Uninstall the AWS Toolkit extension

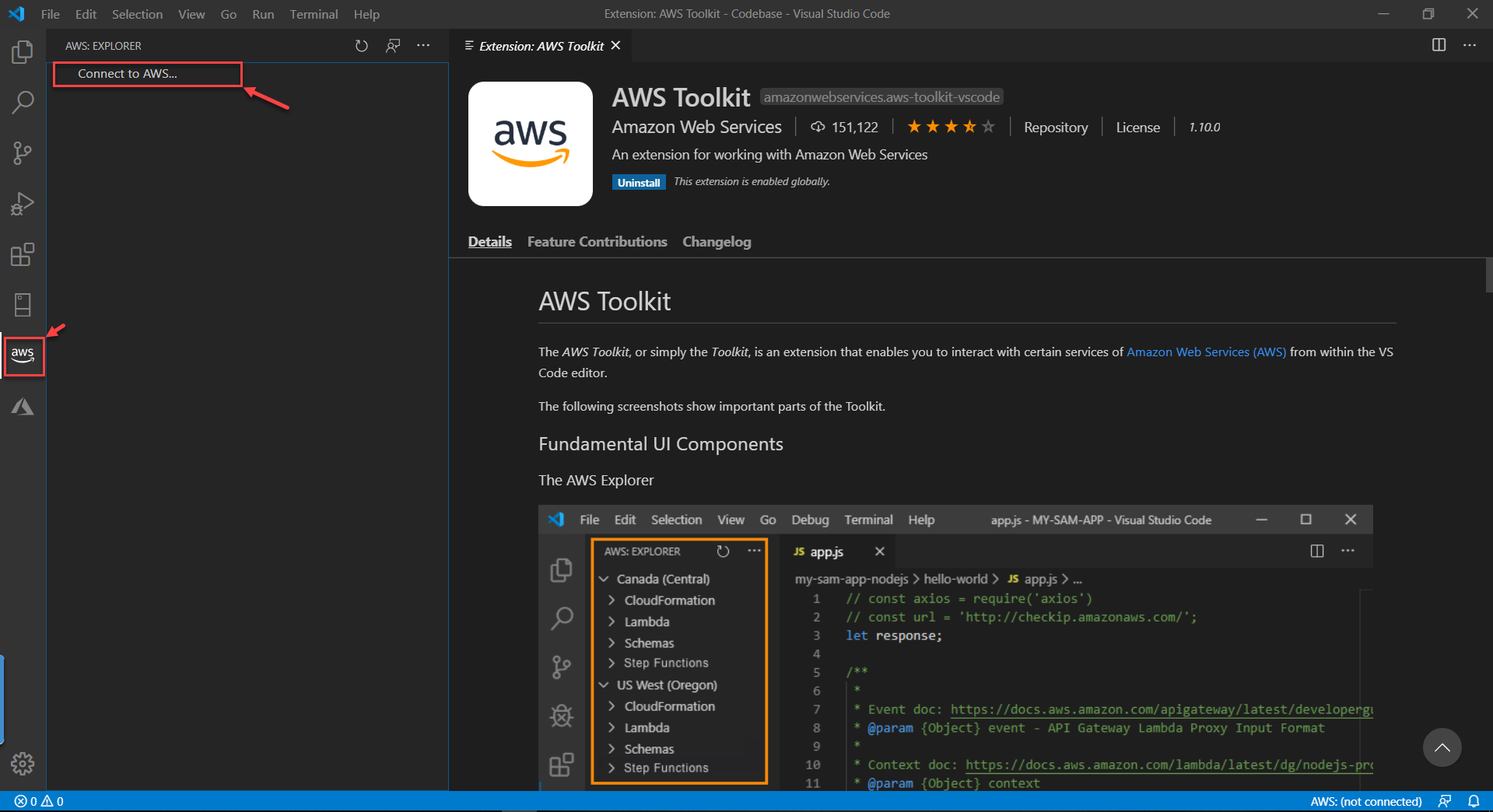[x=638, y=183]
